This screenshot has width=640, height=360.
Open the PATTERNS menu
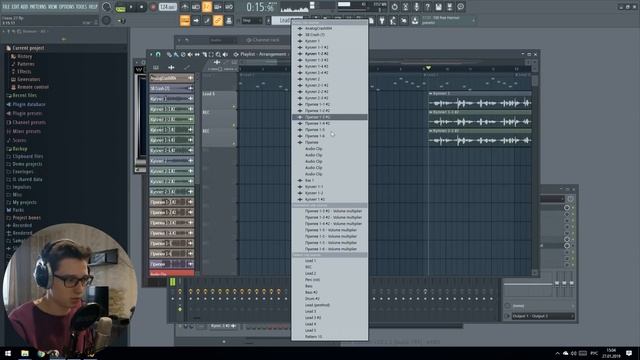pyautogui.click(x=38, y=7)
